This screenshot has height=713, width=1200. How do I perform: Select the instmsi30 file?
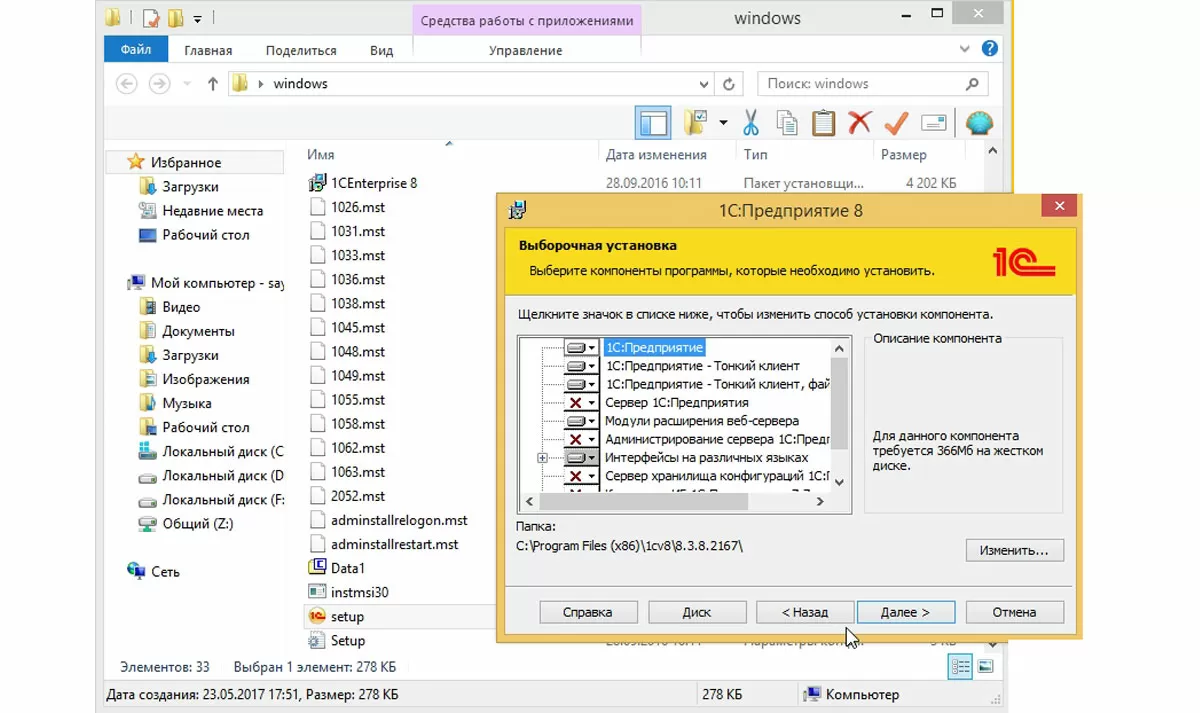pyautogui.click(x=348, y=592)
